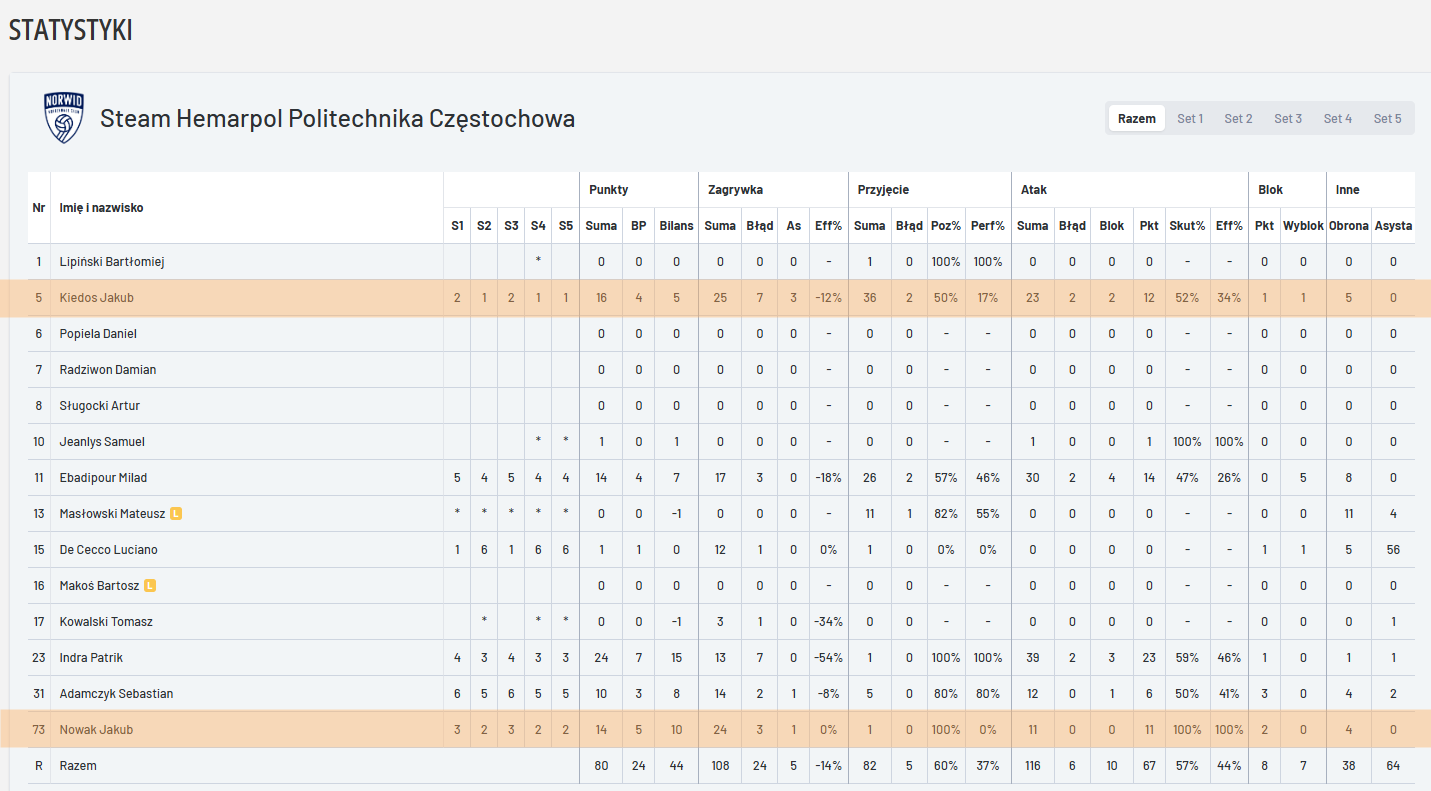The height and width of the screenshot is (791, 1431).
Task: Open the Set 3 tab
Action: coord(1288,118)
